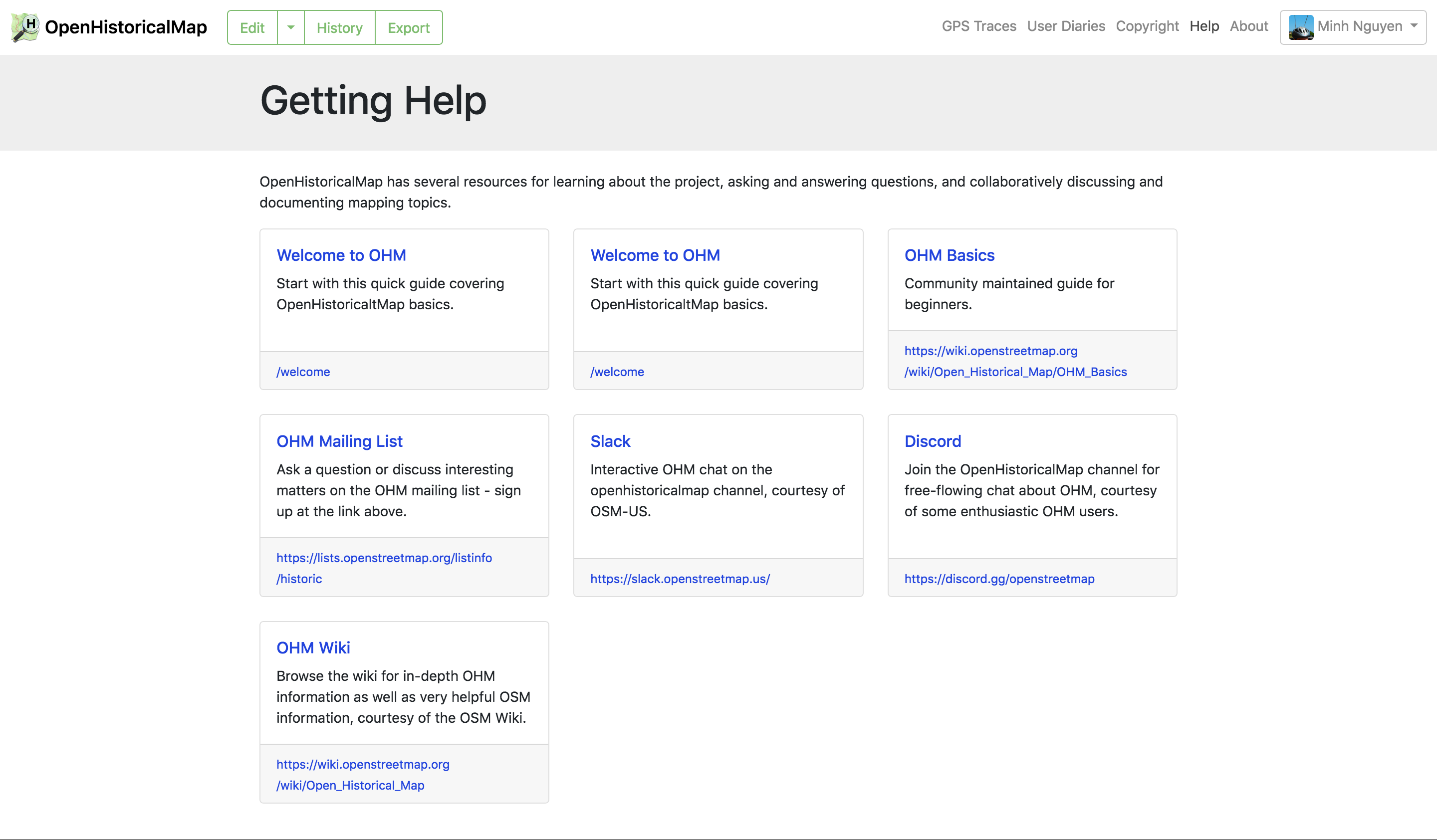Open the Open_Historical_Map wiki article link
The height and width of the screenshot is (840, 1437).
(363, 775)
